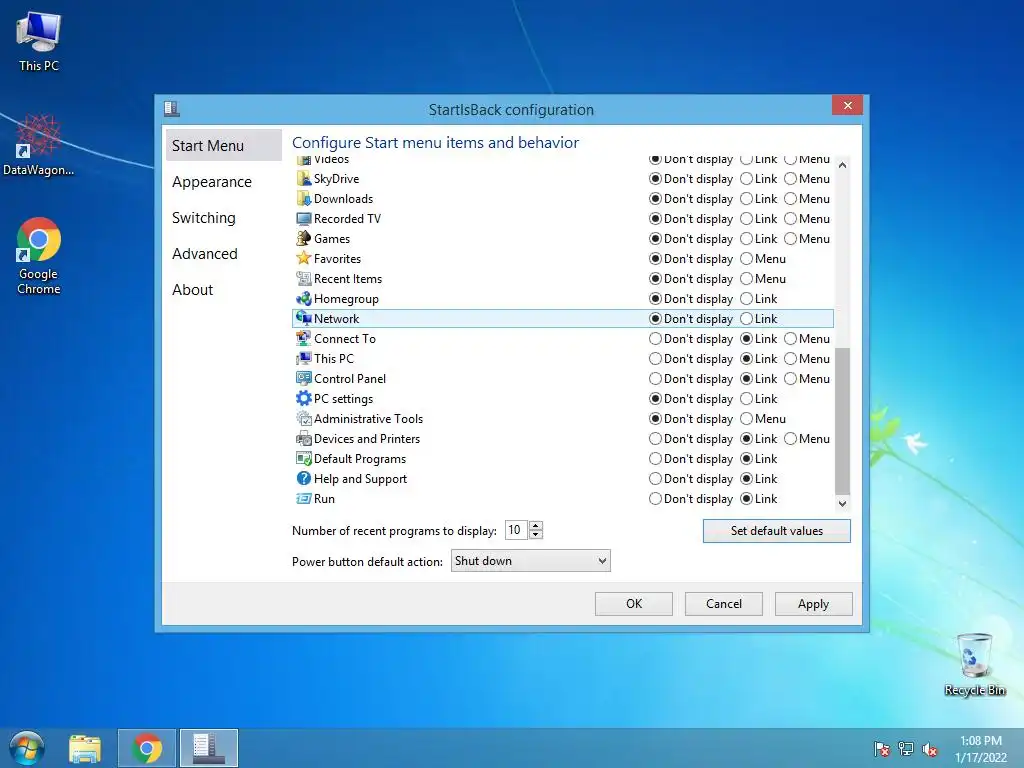Screen dimensions: 1024x768
Task: Click the Apply button
Action: click(x=813, y=604)
